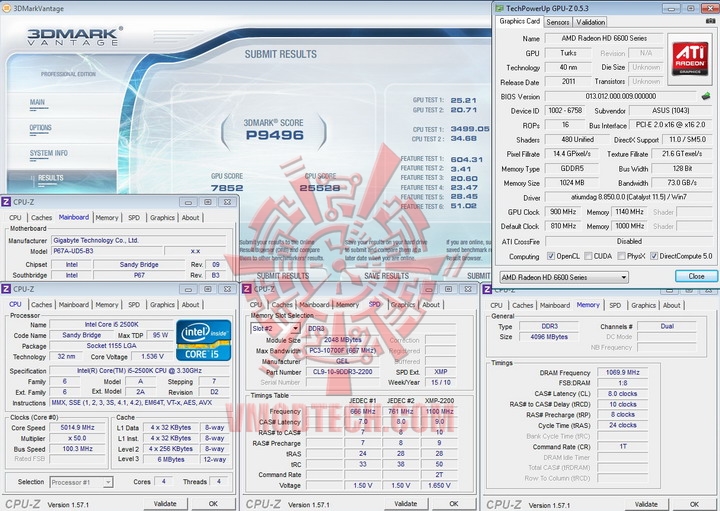
Task: Open the Slot #2 memory slot dropdown
Action: [276, 328]
